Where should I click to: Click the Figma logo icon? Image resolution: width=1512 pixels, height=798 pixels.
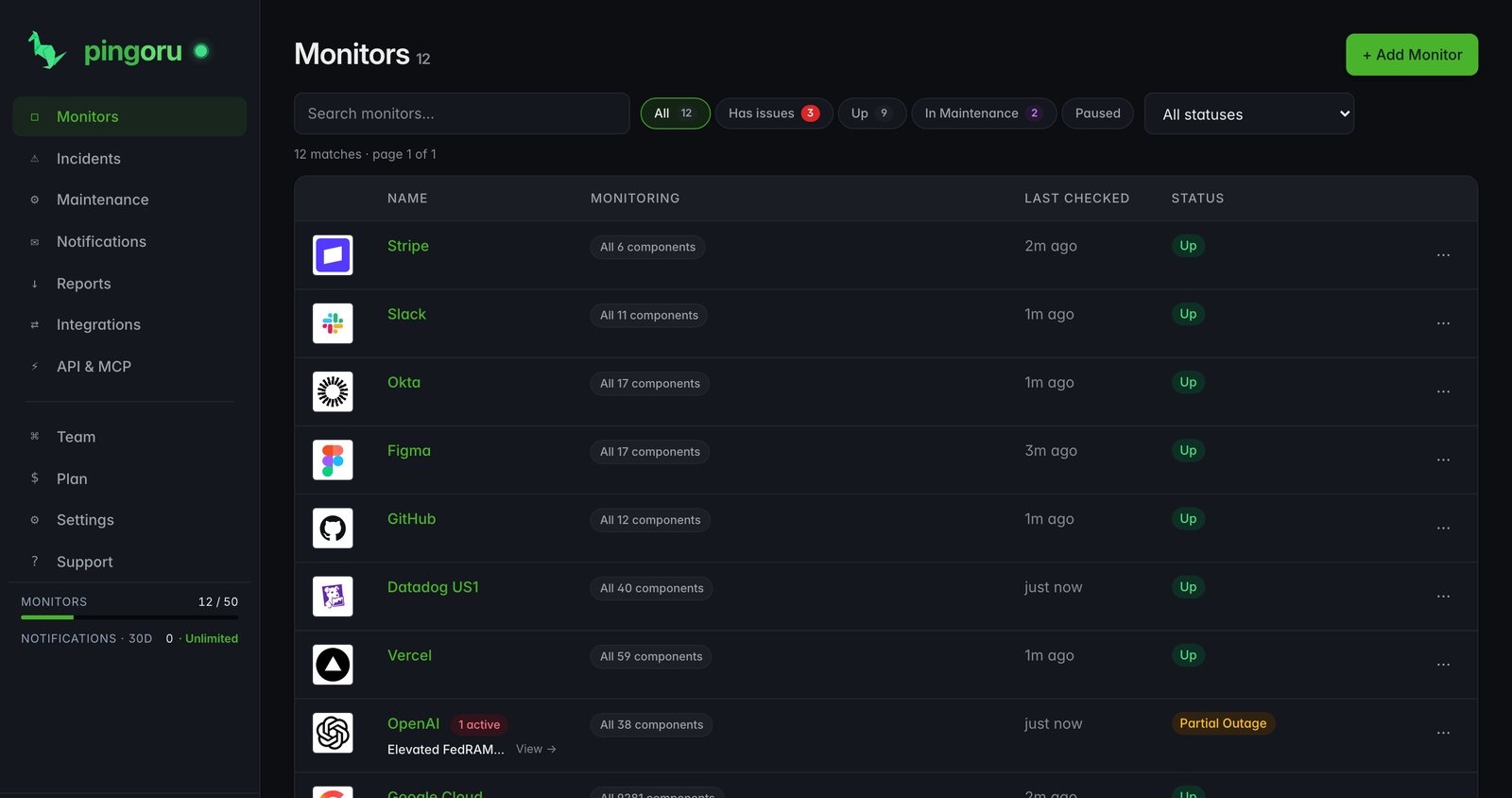pyautogui.click(x=333, y=460)
